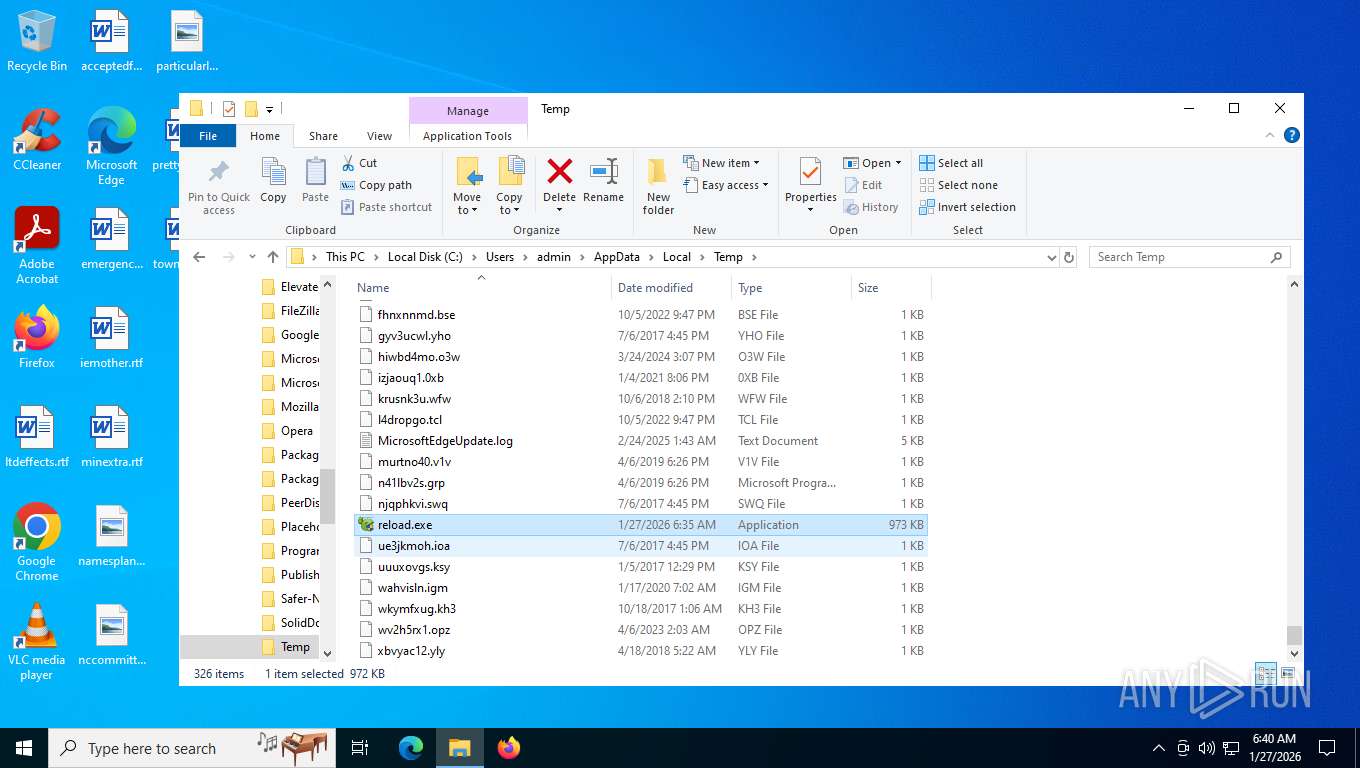Viewport: 1360px width, 768px height.
Task: Open the Easy access dropdown
Action: pos(726,185)
